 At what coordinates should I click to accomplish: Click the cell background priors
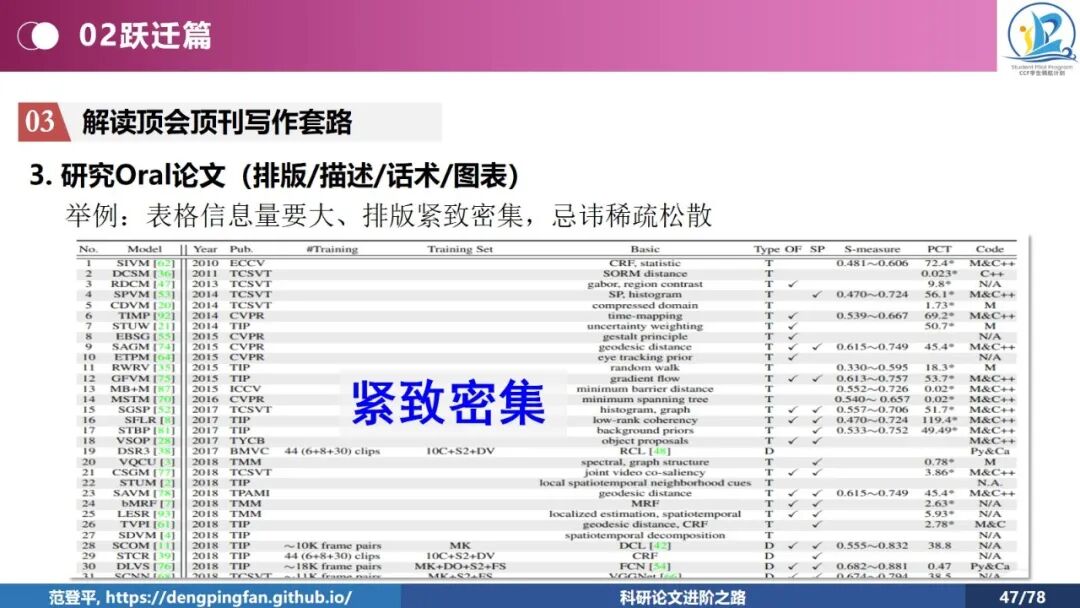[645, 430]
